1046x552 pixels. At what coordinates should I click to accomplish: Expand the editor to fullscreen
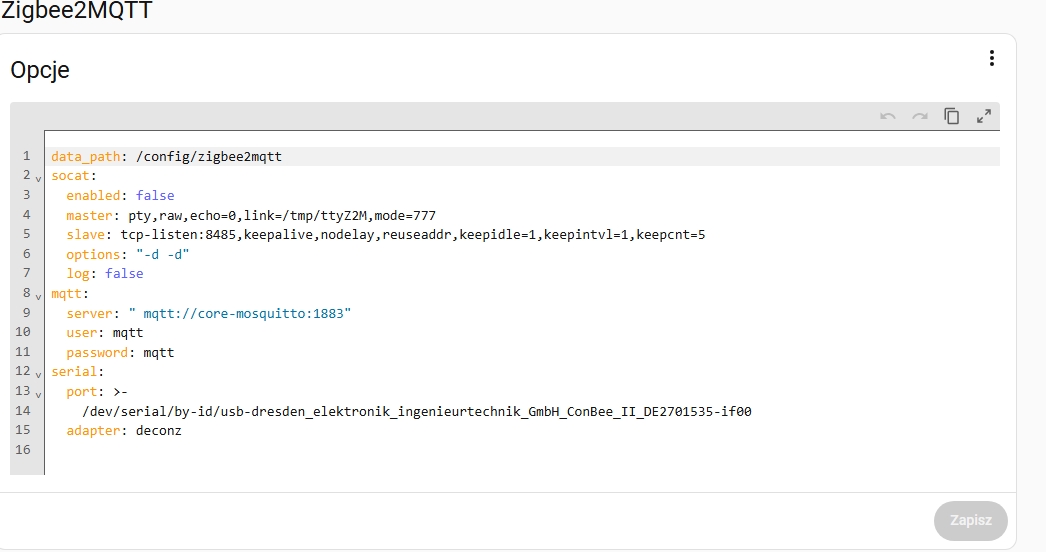[984, 117]
